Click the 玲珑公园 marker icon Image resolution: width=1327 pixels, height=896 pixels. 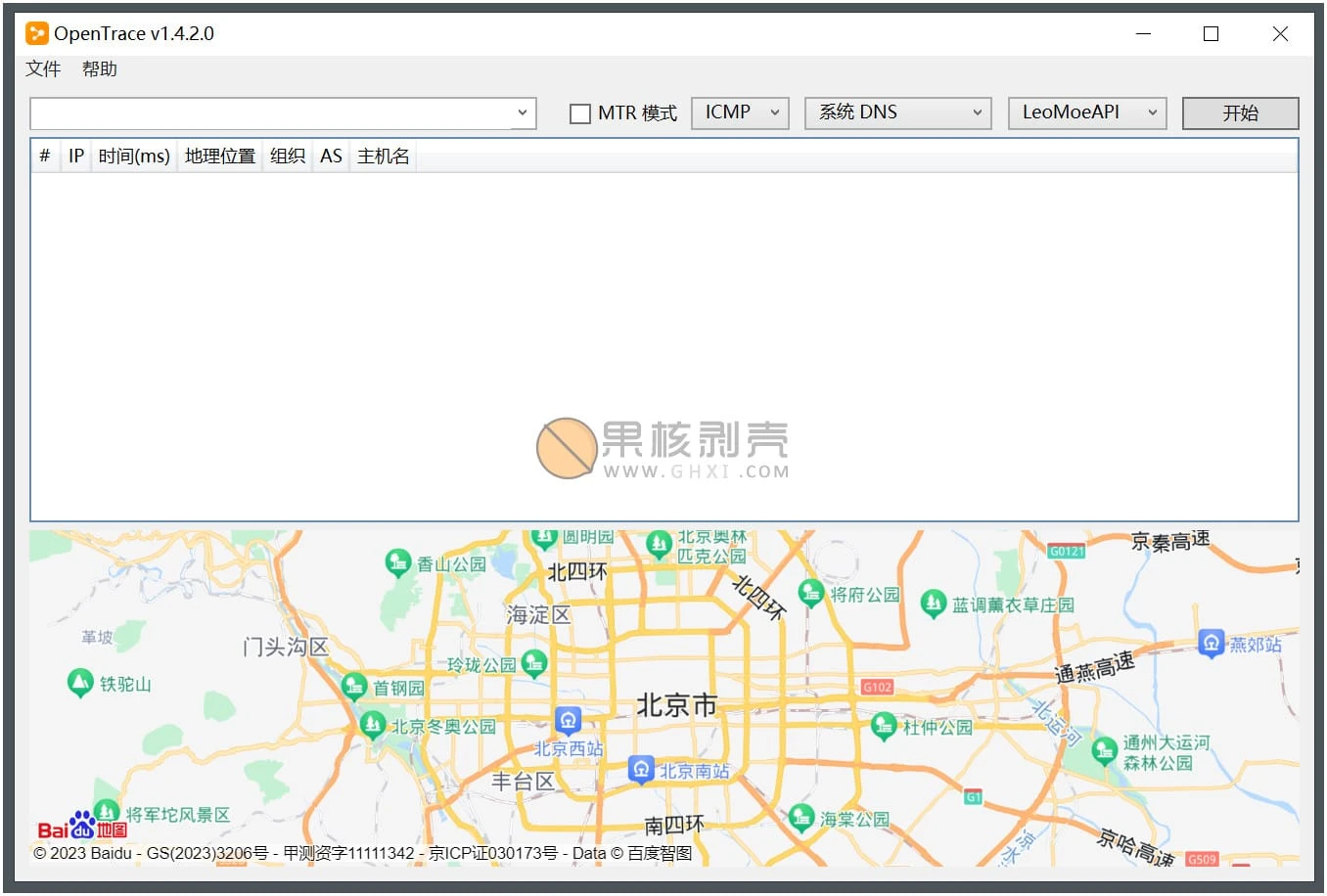tap(534, 664)
